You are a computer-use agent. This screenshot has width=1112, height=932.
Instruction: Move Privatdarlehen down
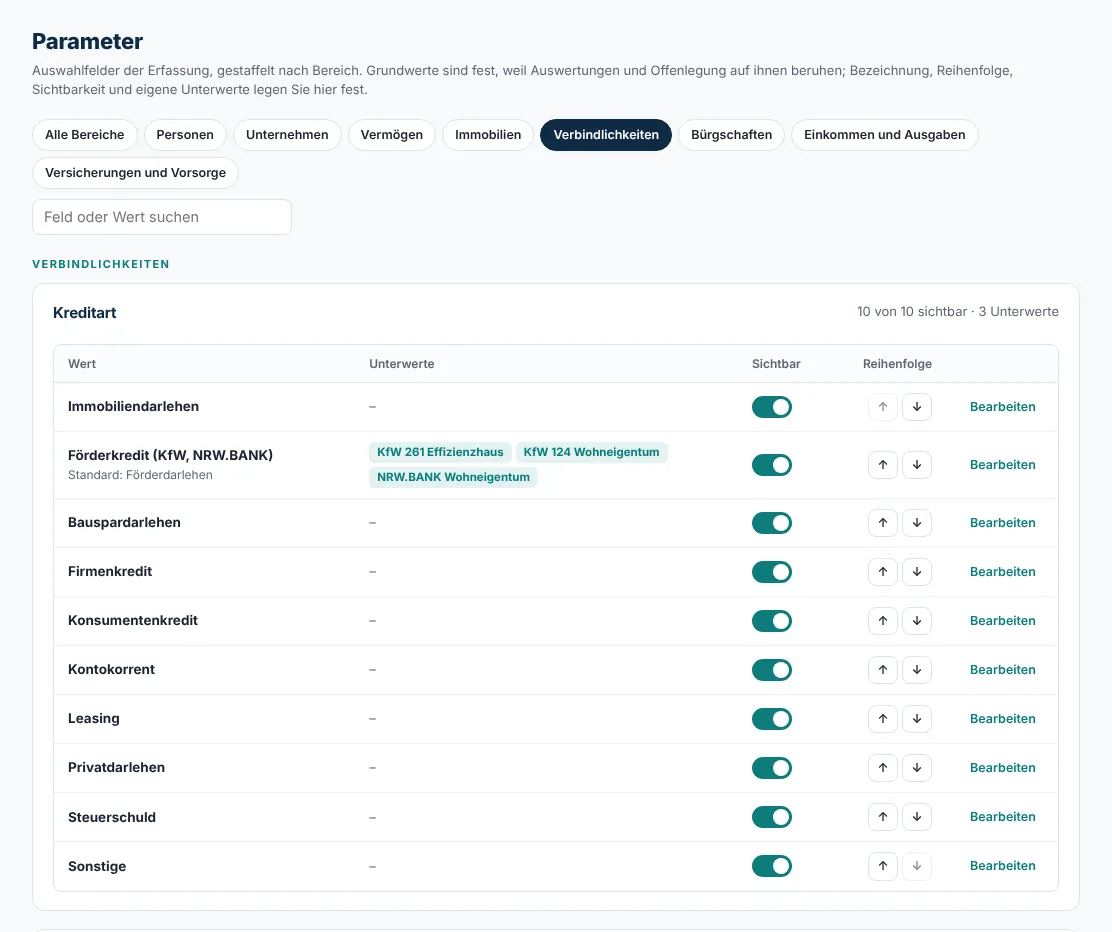click(x=916, y=767)
